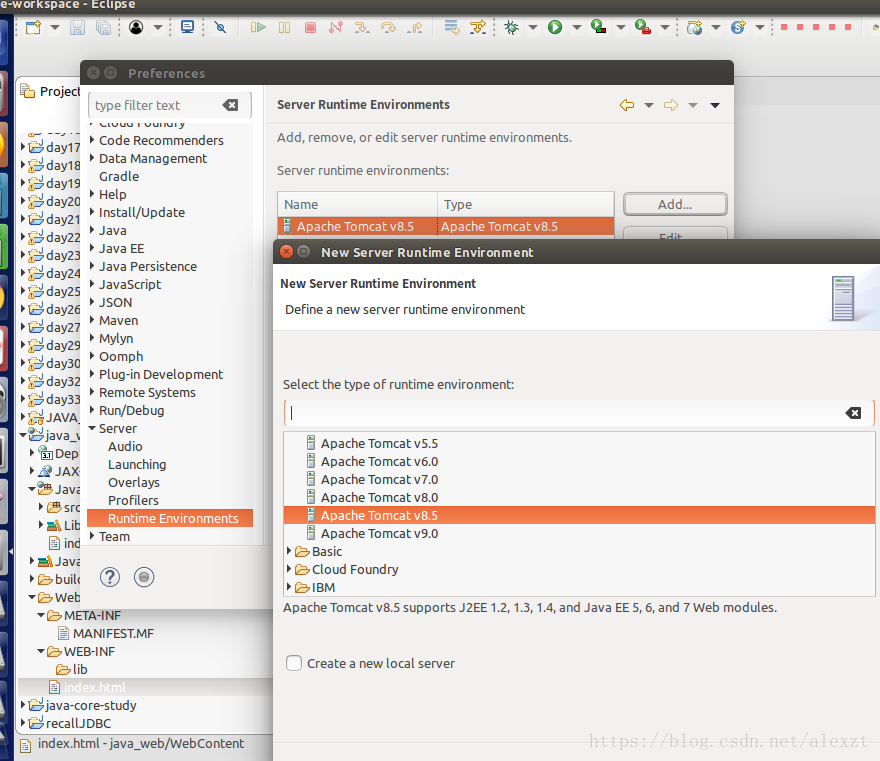
Task: Click Run External Tools icon
Action: click(643, 27)
